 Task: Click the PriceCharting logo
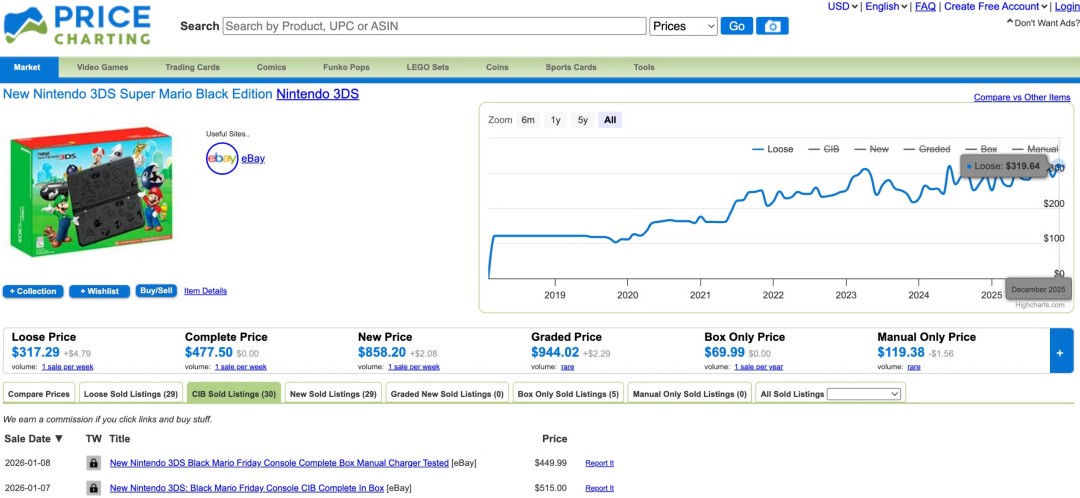(x=78, y=26)
